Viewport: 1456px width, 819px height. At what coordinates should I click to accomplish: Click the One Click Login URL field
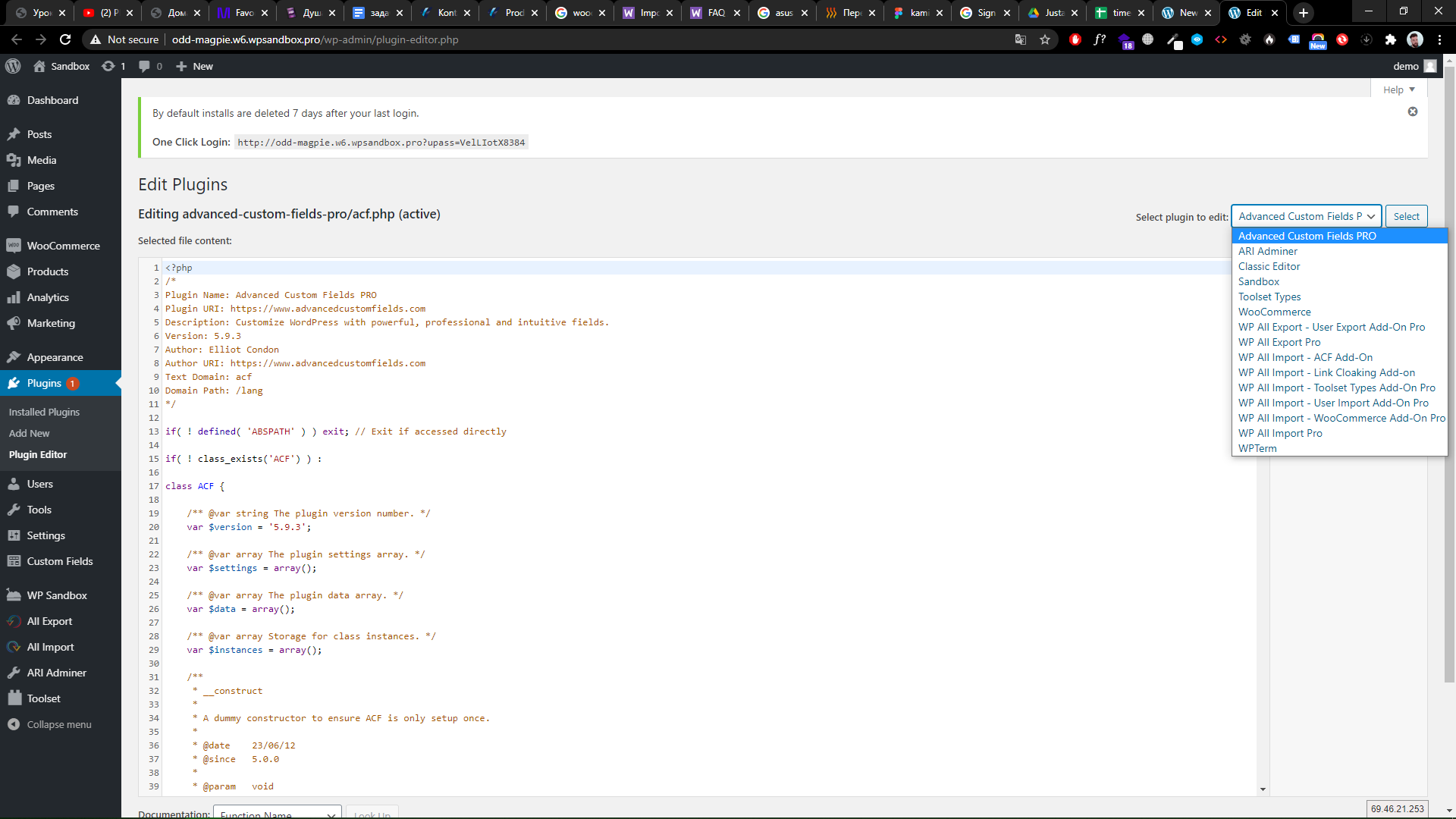click(381, 143)
